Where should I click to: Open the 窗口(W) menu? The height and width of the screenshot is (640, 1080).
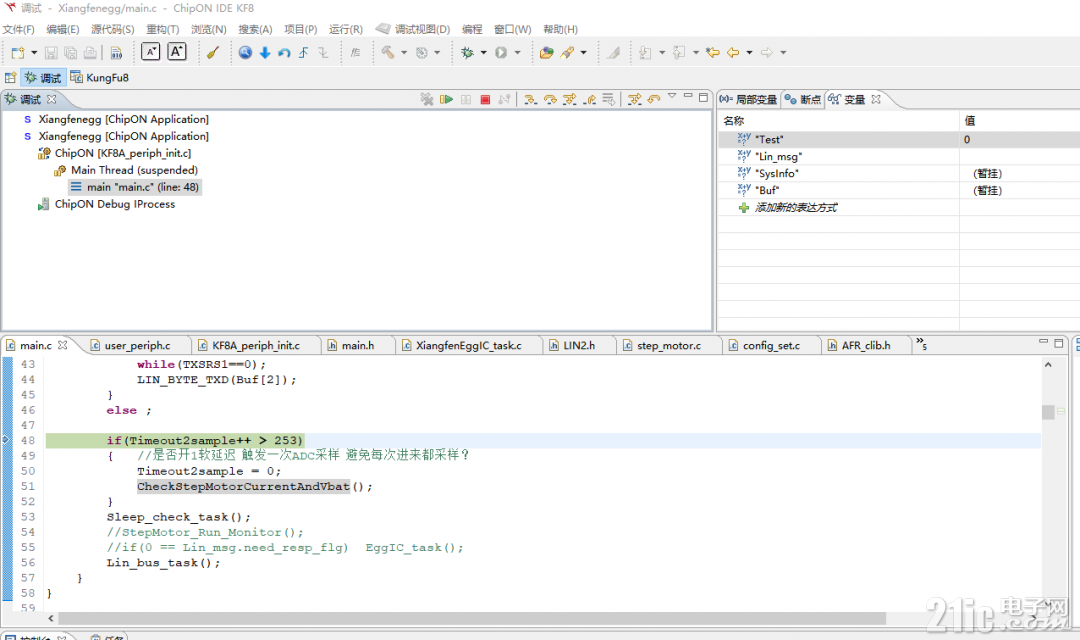(x=512, y=29)
